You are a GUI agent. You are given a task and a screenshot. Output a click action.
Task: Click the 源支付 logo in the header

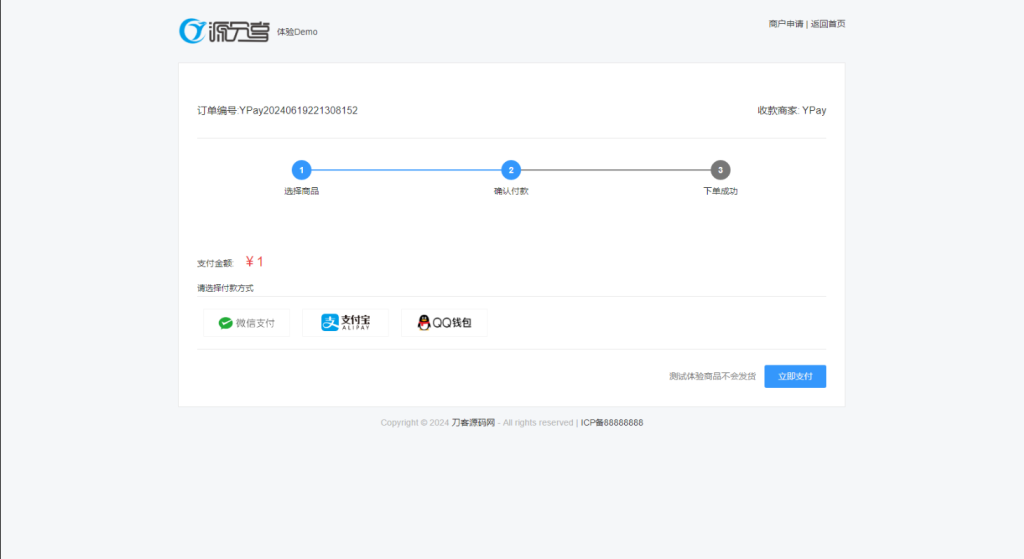224,31
